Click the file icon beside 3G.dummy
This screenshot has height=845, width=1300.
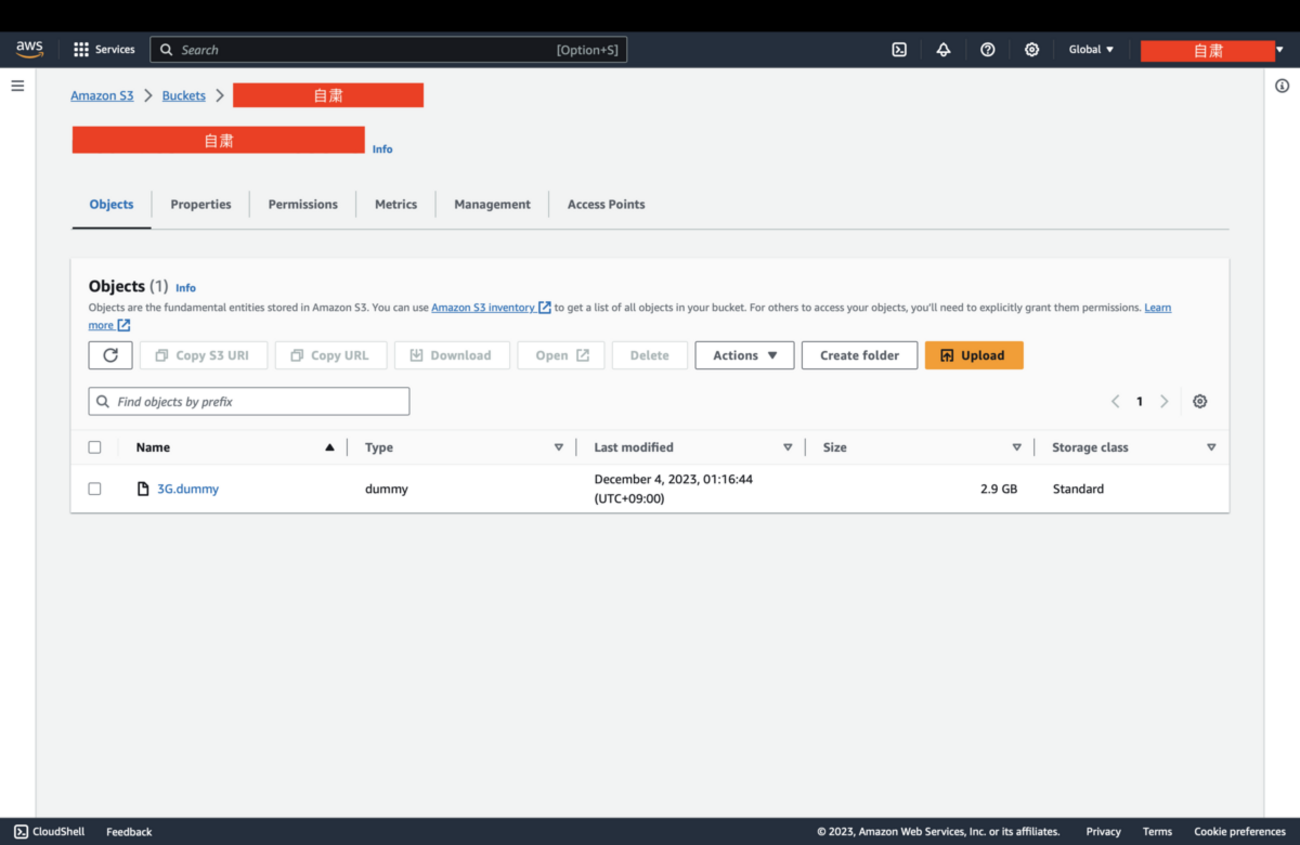coord(143,489)
